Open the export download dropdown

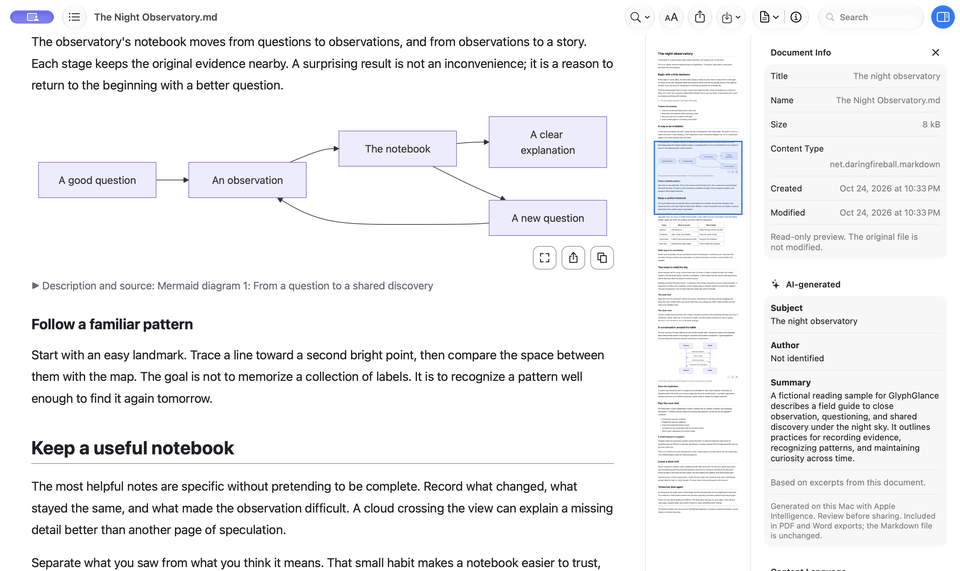click(x=730, y=17)
